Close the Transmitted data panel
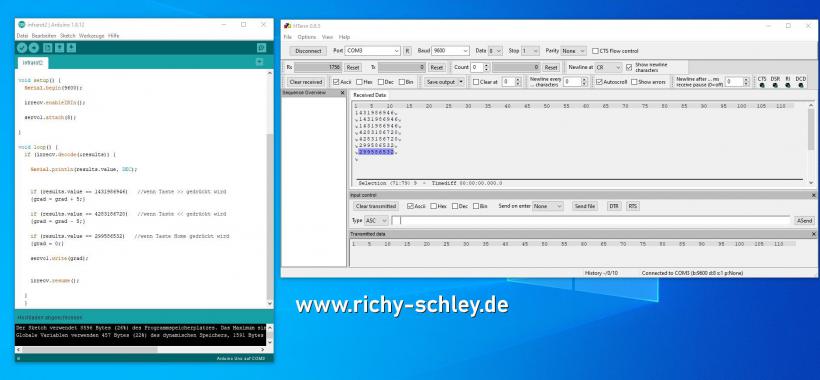Image resolution: width=820 pixels, height=380 pixels. click(814, 234)
